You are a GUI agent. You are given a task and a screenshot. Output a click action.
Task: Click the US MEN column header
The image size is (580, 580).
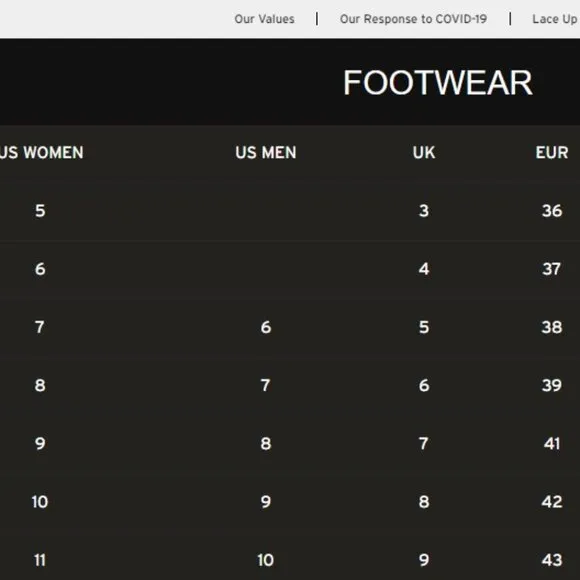click(x=266, y=152)
